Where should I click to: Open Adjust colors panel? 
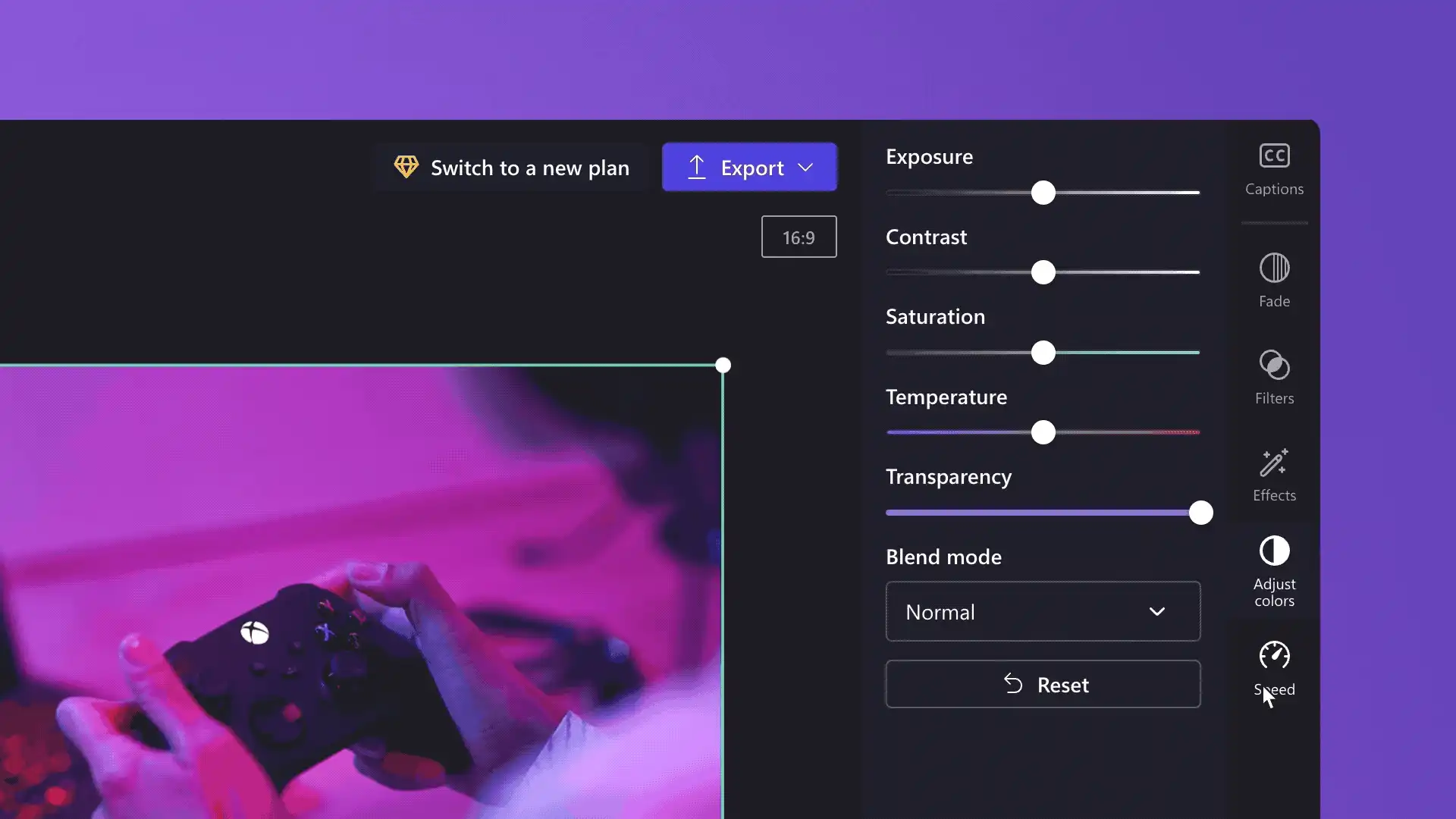(x=1274, y=570)
